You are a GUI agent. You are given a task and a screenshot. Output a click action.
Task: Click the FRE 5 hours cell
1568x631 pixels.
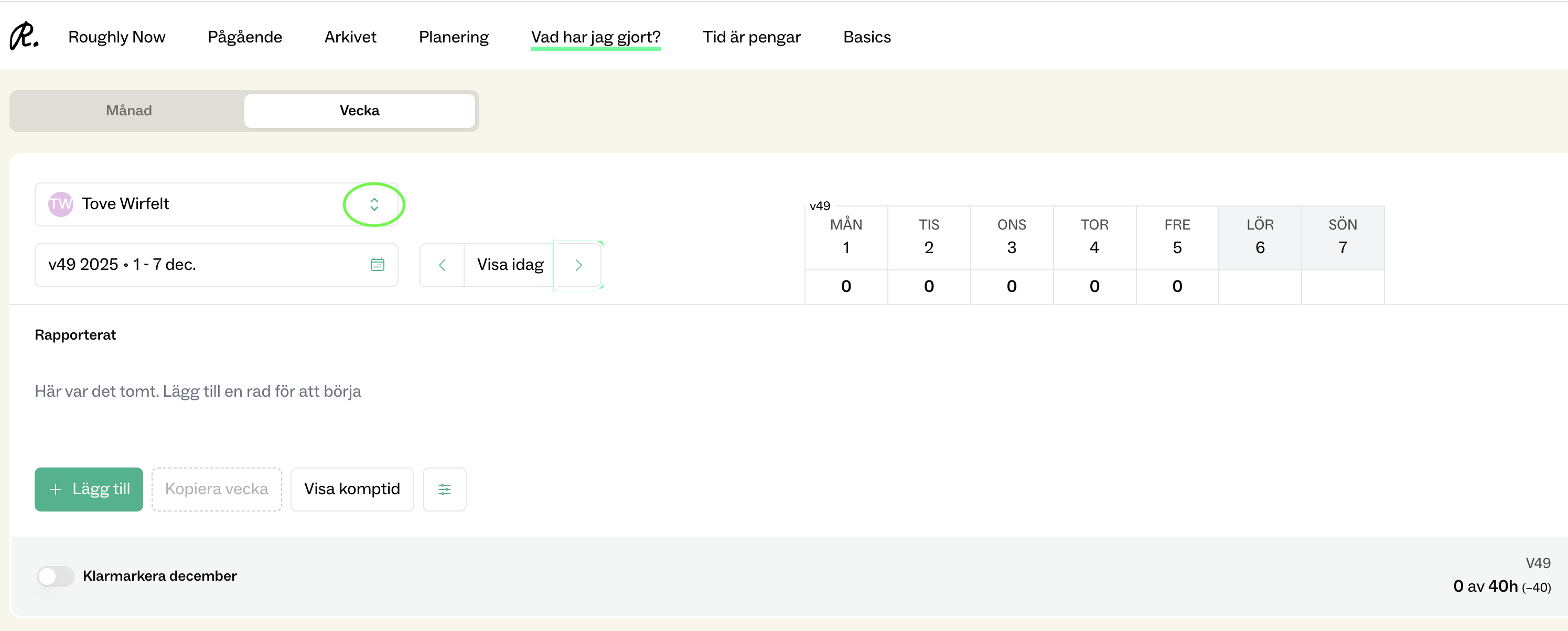click(1177, 286)
